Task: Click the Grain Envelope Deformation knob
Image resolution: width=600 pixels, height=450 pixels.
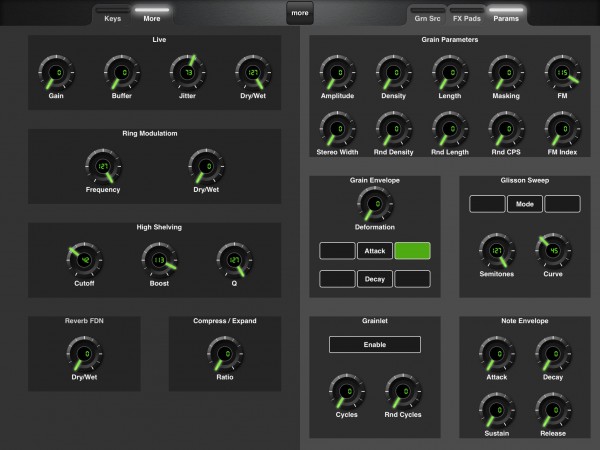Action: [375, 204]
